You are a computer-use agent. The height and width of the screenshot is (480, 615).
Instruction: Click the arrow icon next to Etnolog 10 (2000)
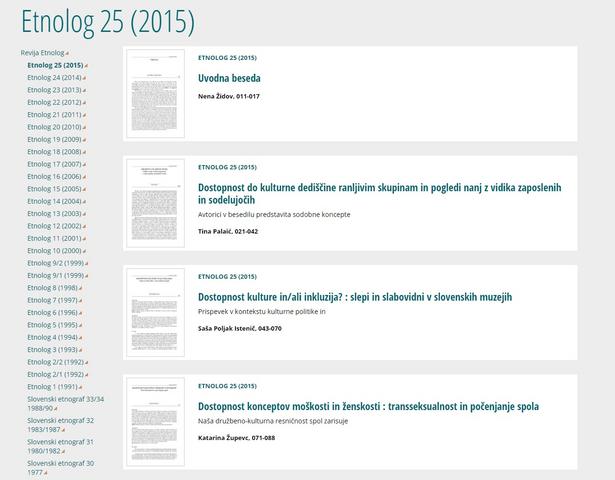click(86, 251)
